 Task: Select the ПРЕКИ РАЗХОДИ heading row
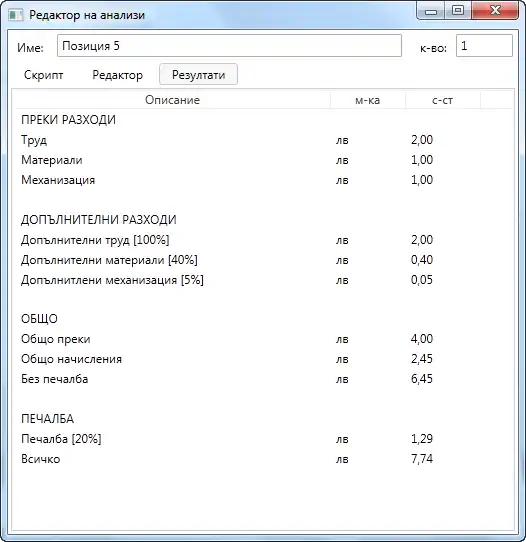pos(263,120)
